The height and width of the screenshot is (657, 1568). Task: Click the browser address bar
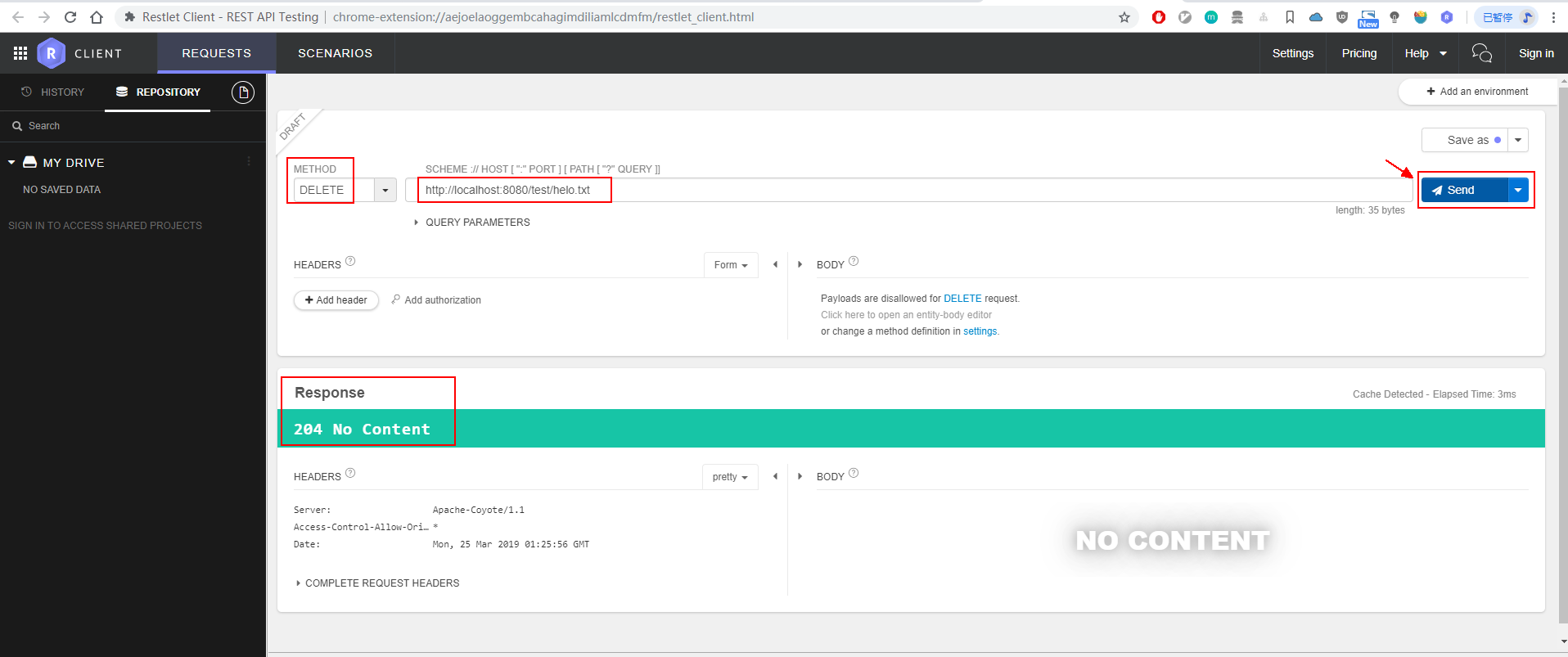point(626,17)
